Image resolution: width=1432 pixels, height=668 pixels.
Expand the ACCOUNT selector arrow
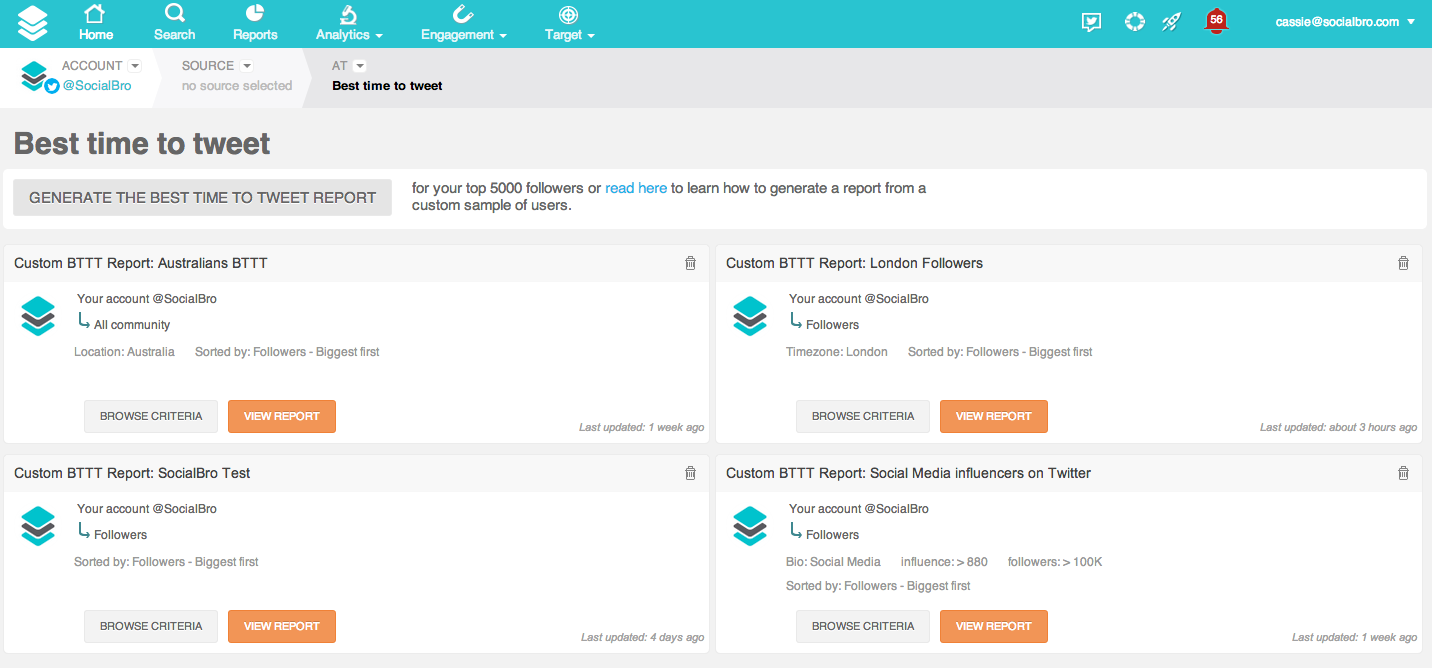(135, 66)
